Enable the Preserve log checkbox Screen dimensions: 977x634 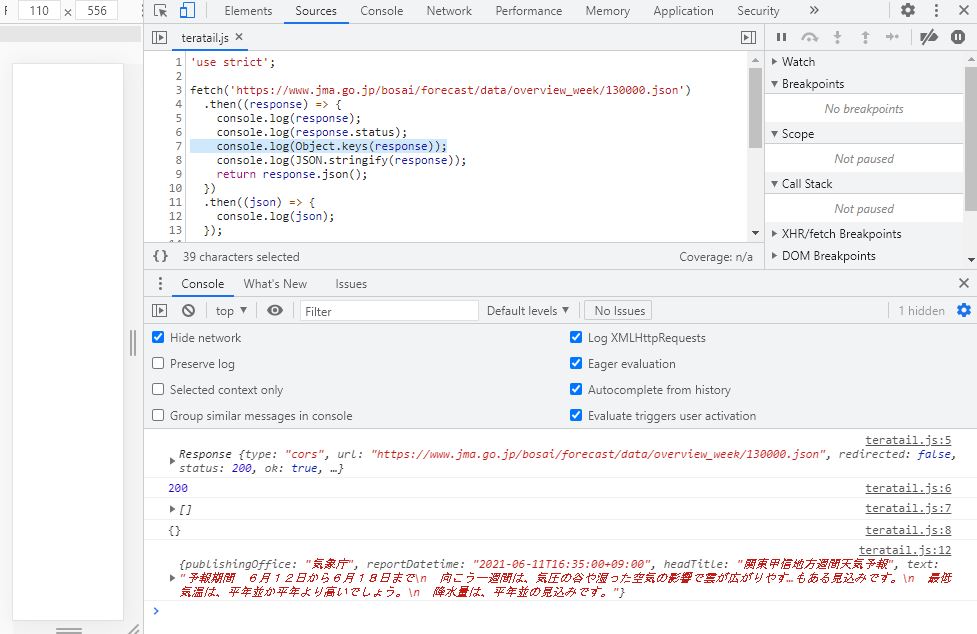pyautogui.click(x=157, y=363)
